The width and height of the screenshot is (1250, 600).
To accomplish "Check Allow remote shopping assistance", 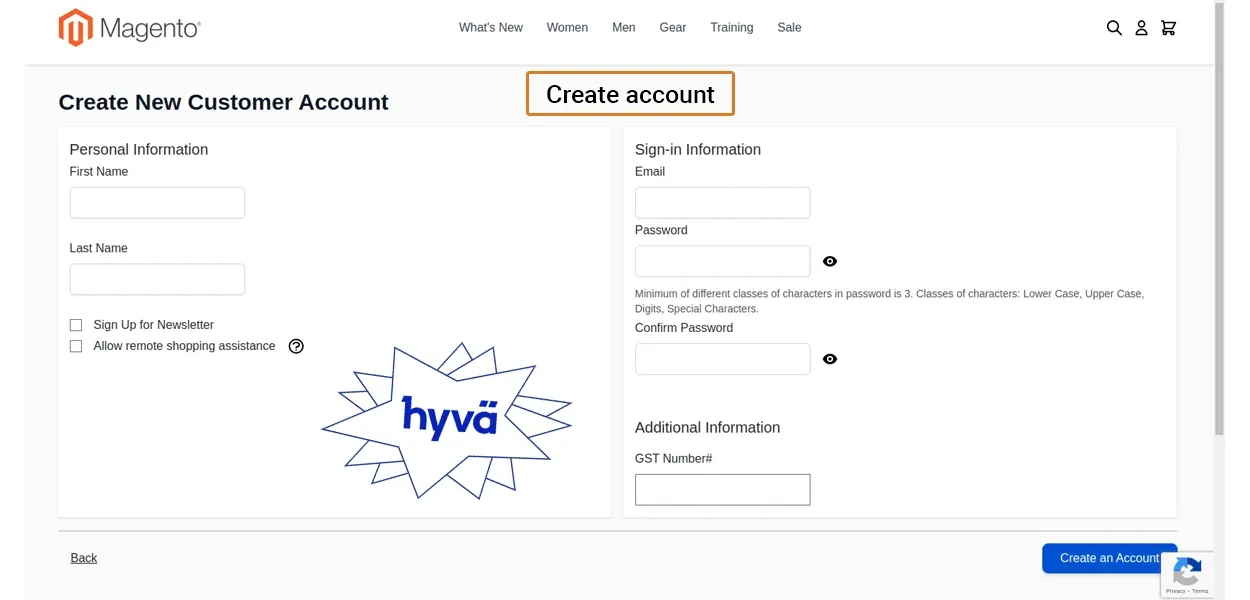I will click(76, 346).
